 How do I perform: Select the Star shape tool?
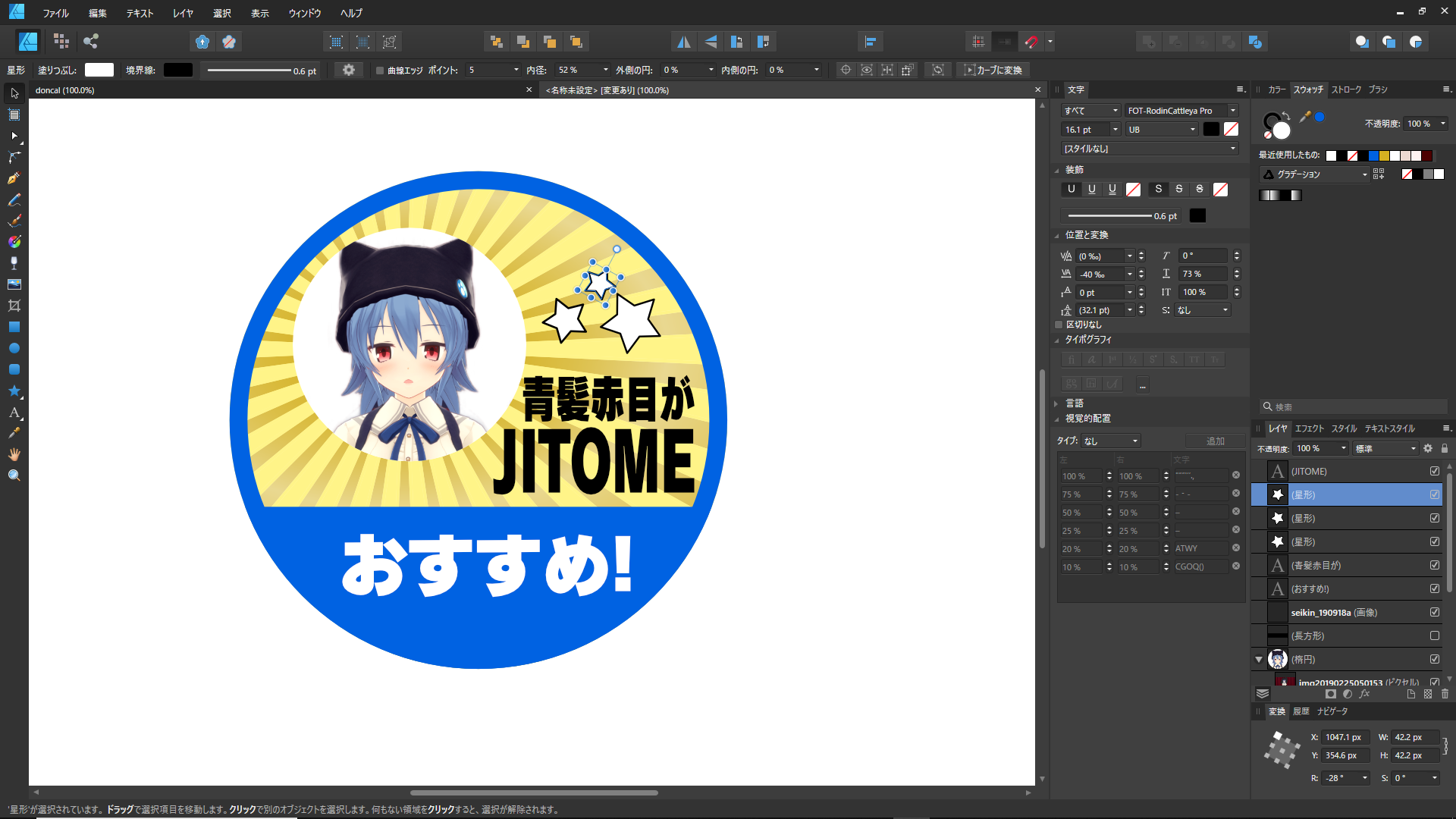(14, 391)
